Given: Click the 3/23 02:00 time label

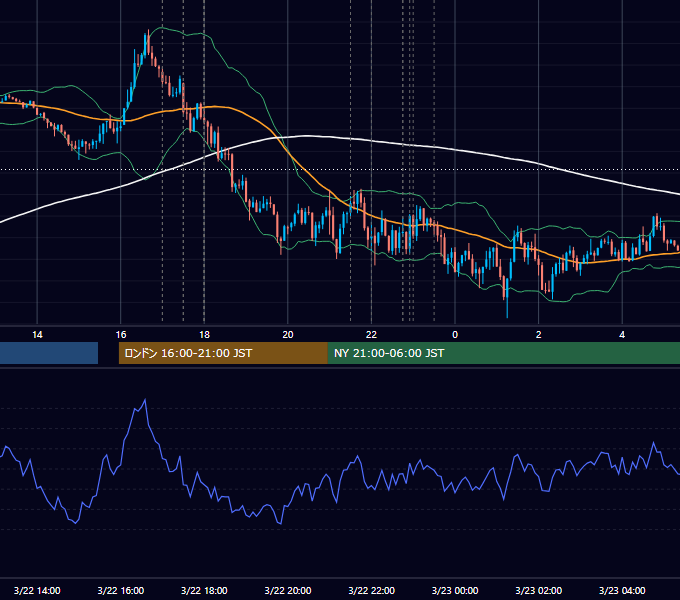Looking at the screenshot, I should click(x=539, y=590).
